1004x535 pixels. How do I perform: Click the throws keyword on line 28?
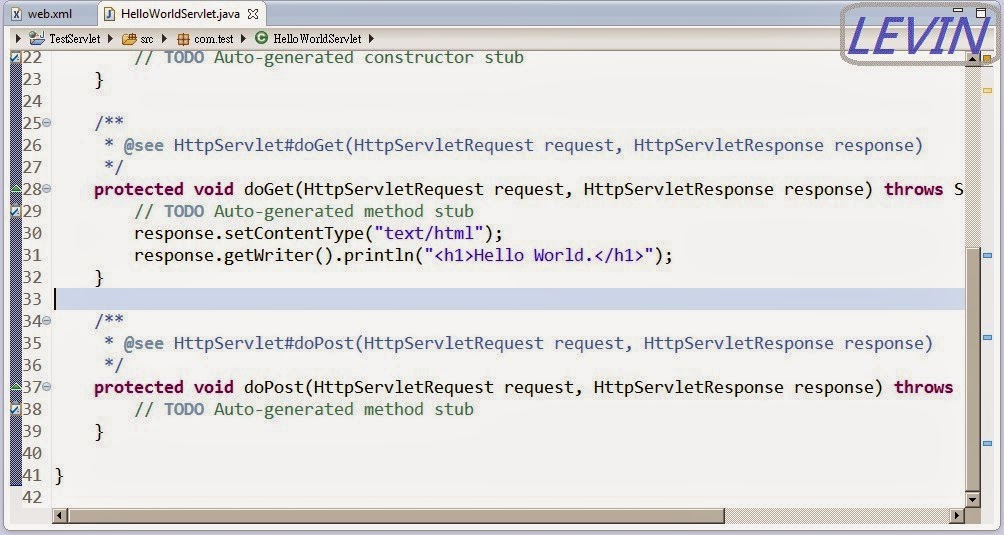tap(914, 189)
